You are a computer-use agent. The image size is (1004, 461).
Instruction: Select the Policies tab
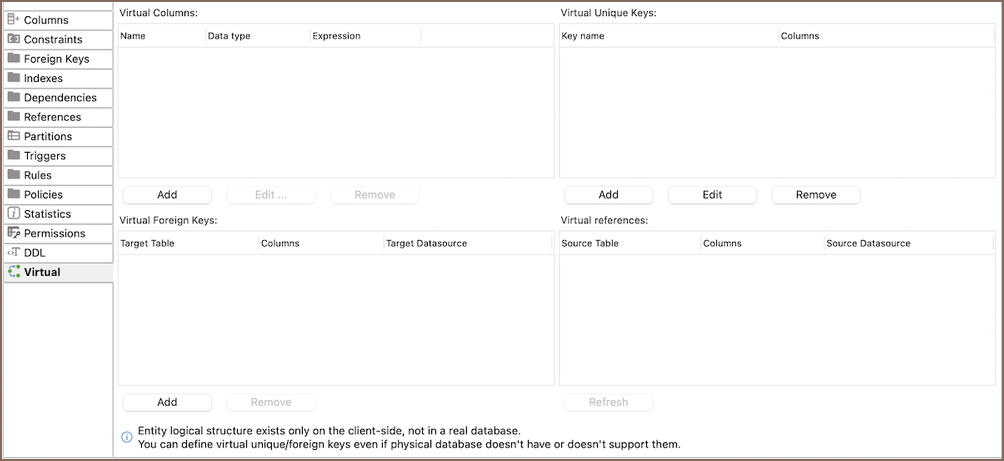[x=43, y=195]
